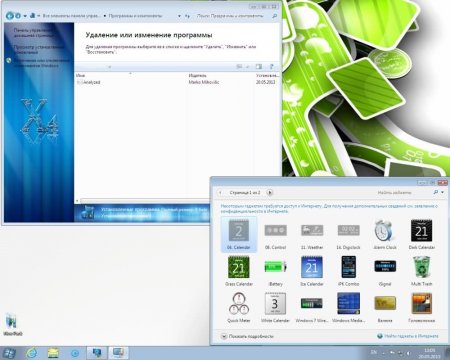Image resolution: width=450 pixels, height=360 pixels.
Task: Select the 11. Weather gadget
Action: [312, 234]
